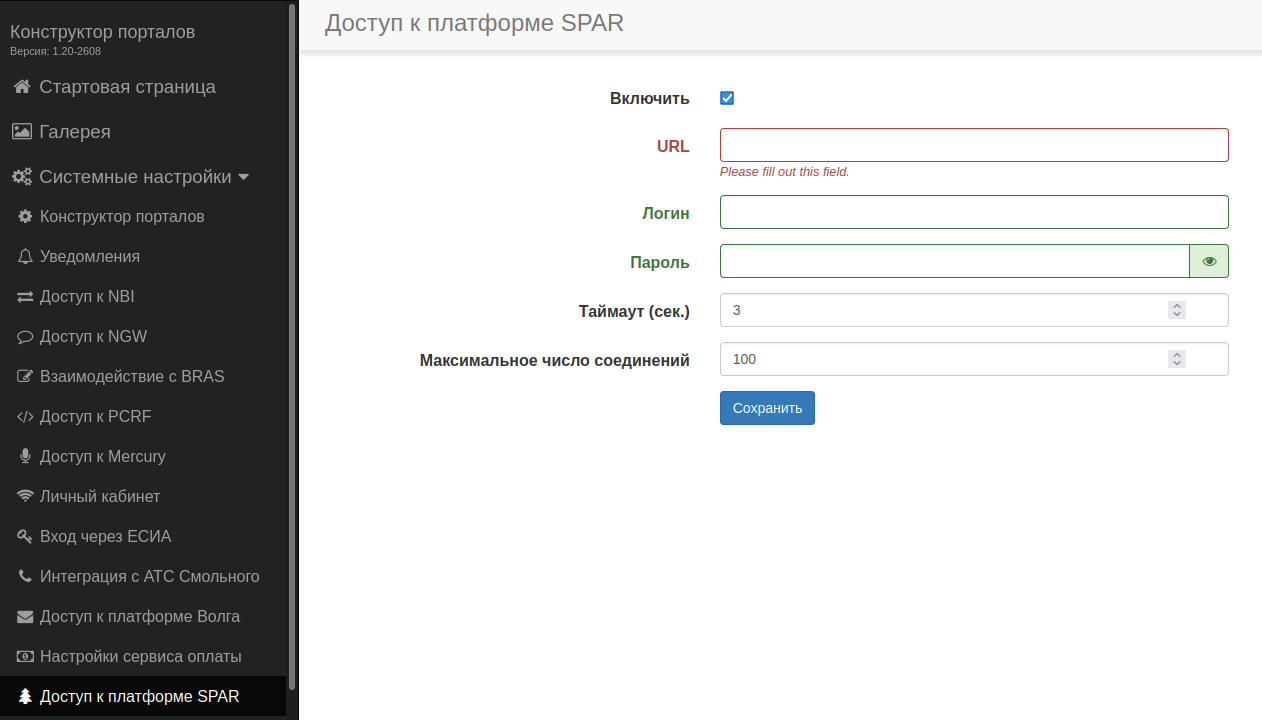Uncheck the Включить checkbox
This screenshot has width=1262, height=720.
coord(727,98)
